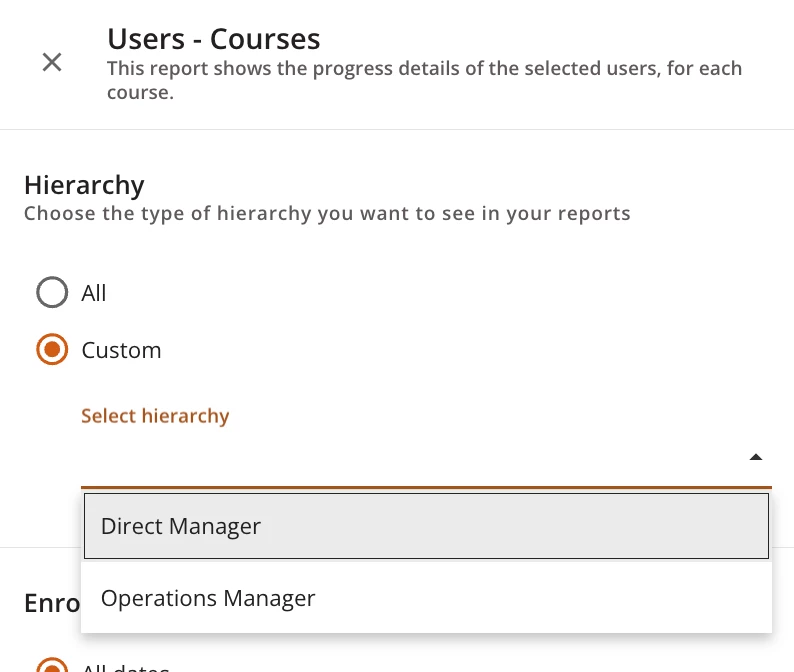Close the Users - Courses report panel
Image resolution: width=794 pixels, height=672 pixels.
pyautogui.click(x=52, y=62)
